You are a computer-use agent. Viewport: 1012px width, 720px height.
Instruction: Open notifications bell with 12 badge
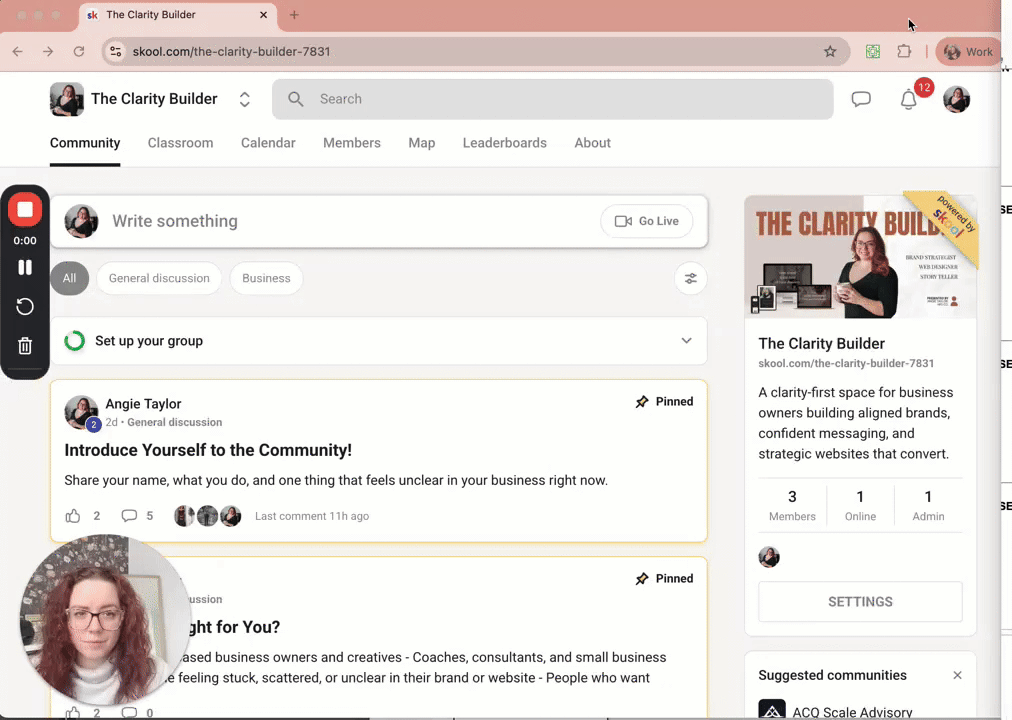click(x=909, y=99)
